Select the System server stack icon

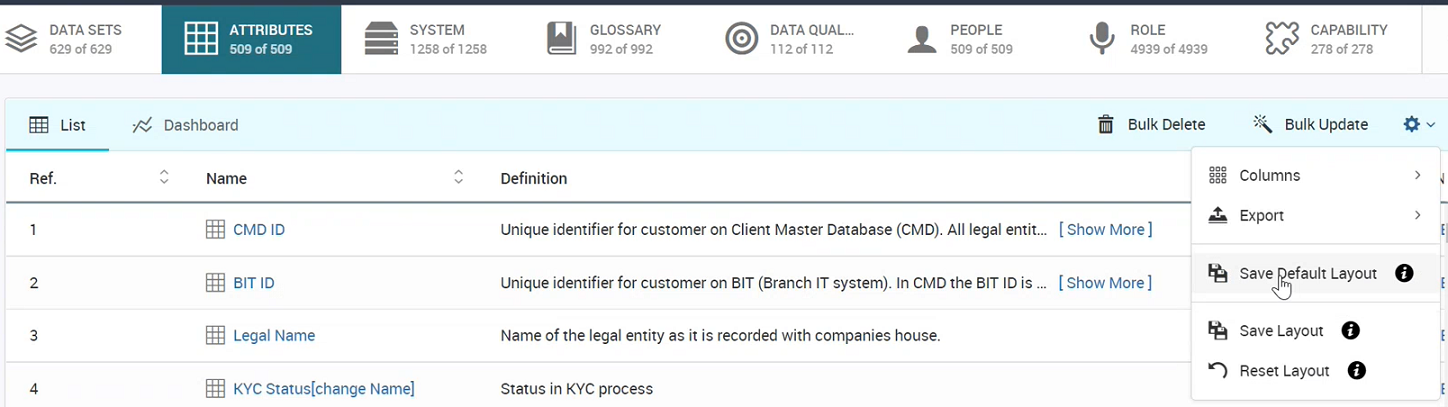pos(381,39)
